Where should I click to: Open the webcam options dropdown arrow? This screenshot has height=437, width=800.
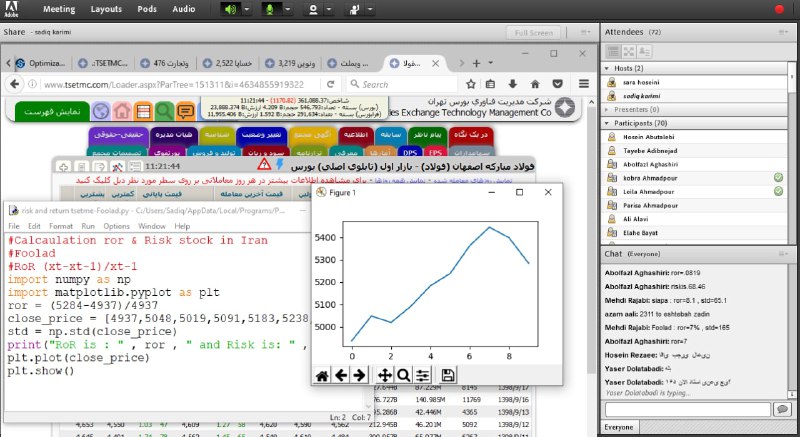click(x=329, y=9)
